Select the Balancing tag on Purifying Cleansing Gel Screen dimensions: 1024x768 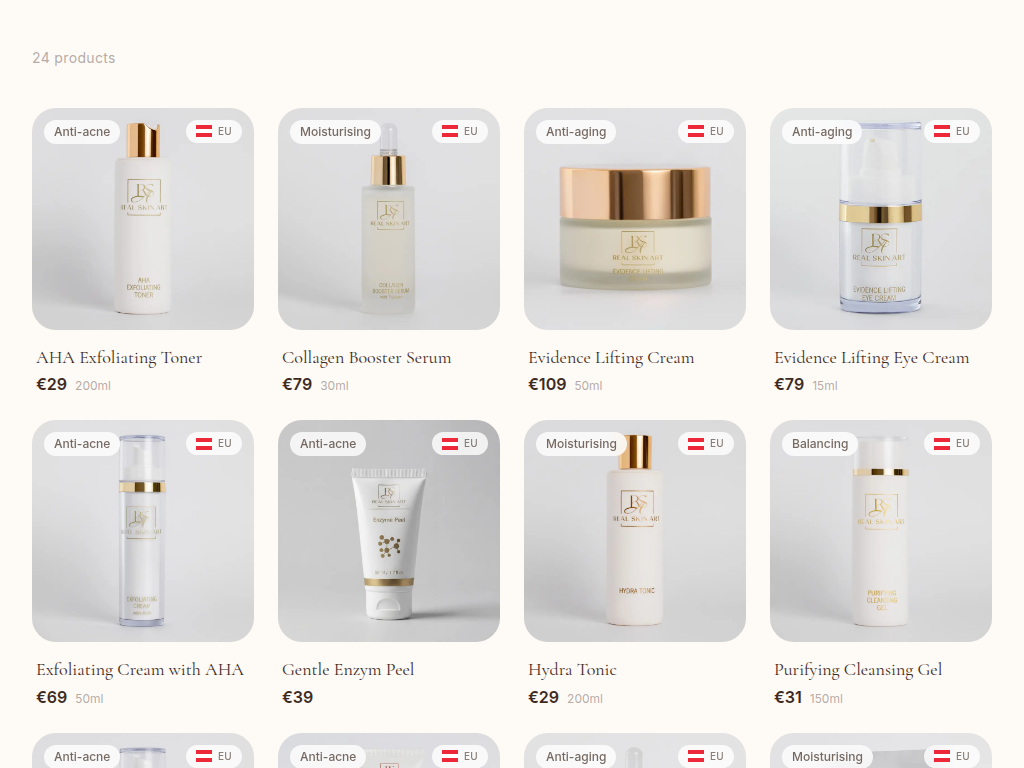click(x=820, y=444)
